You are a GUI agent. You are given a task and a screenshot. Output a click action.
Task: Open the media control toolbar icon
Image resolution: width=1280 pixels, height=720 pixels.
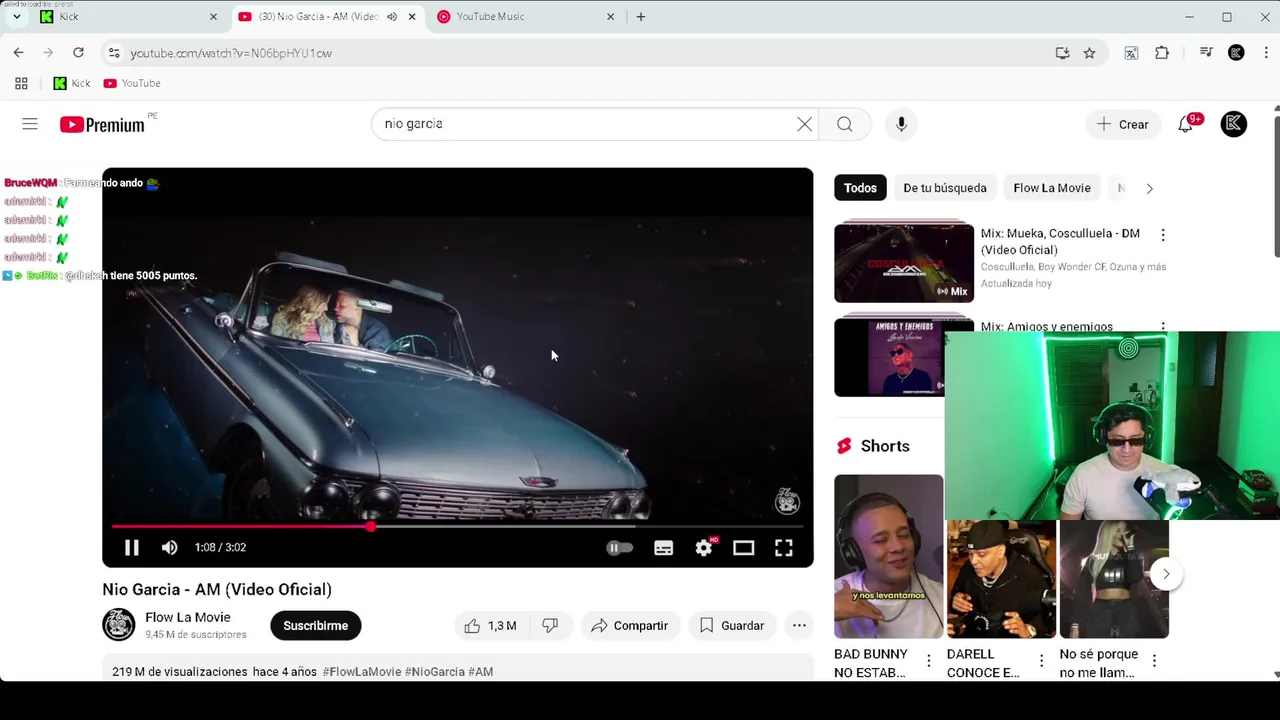pos(1206,53)
